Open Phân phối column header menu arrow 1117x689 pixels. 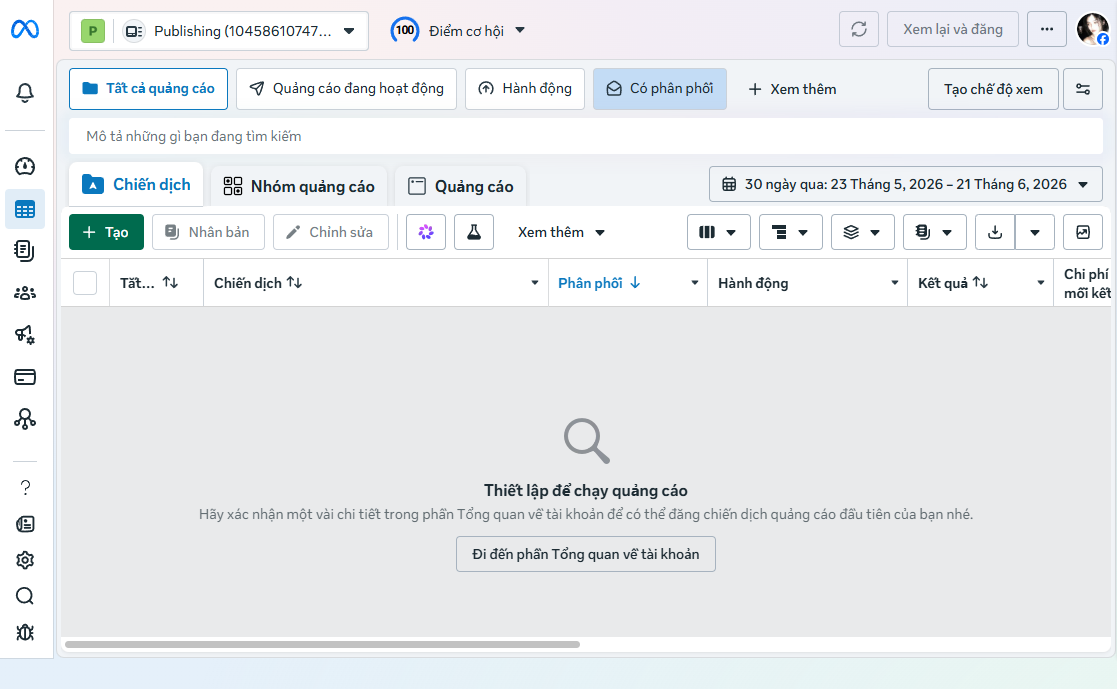tap(695, 283)
